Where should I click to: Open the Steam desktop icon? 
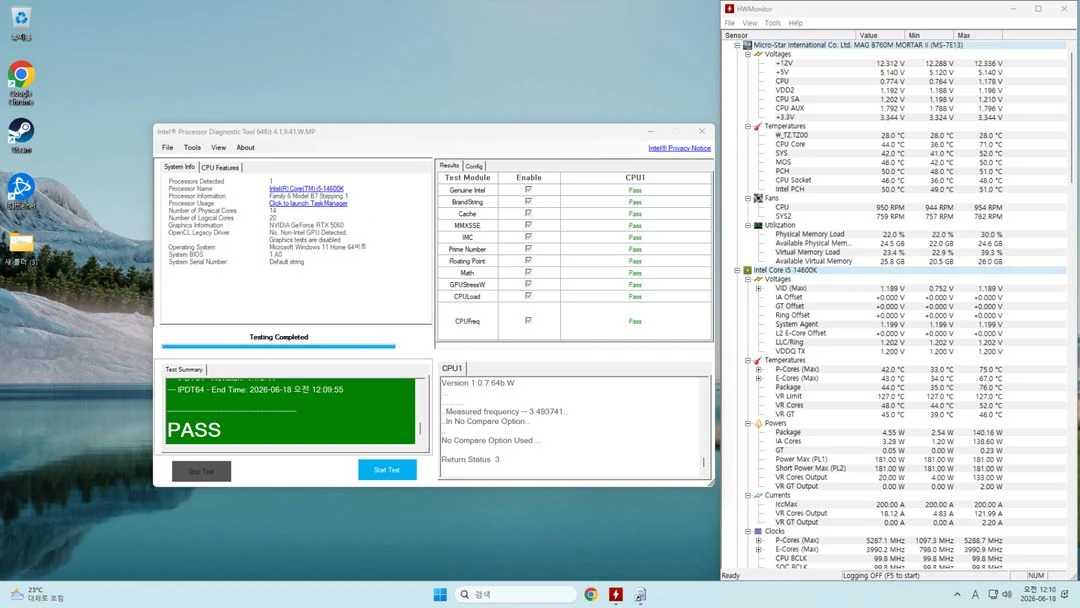21,135
